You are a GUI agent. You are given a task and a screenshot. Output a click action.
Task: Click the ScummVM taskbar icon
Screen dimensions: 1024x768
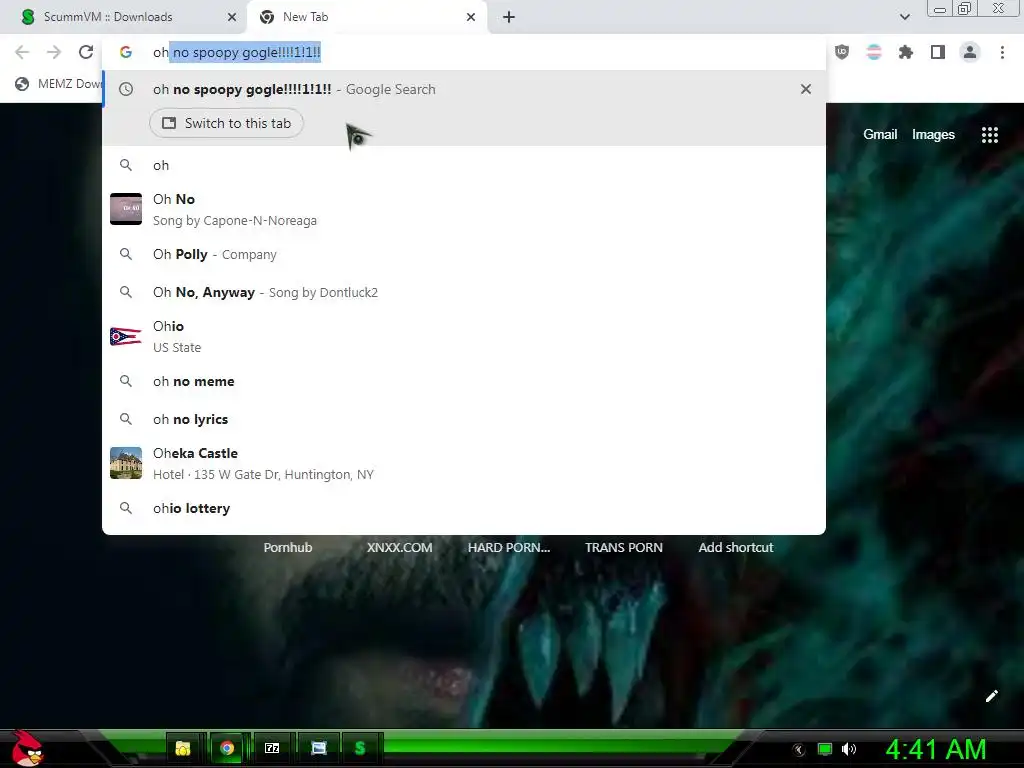[360, 748]
